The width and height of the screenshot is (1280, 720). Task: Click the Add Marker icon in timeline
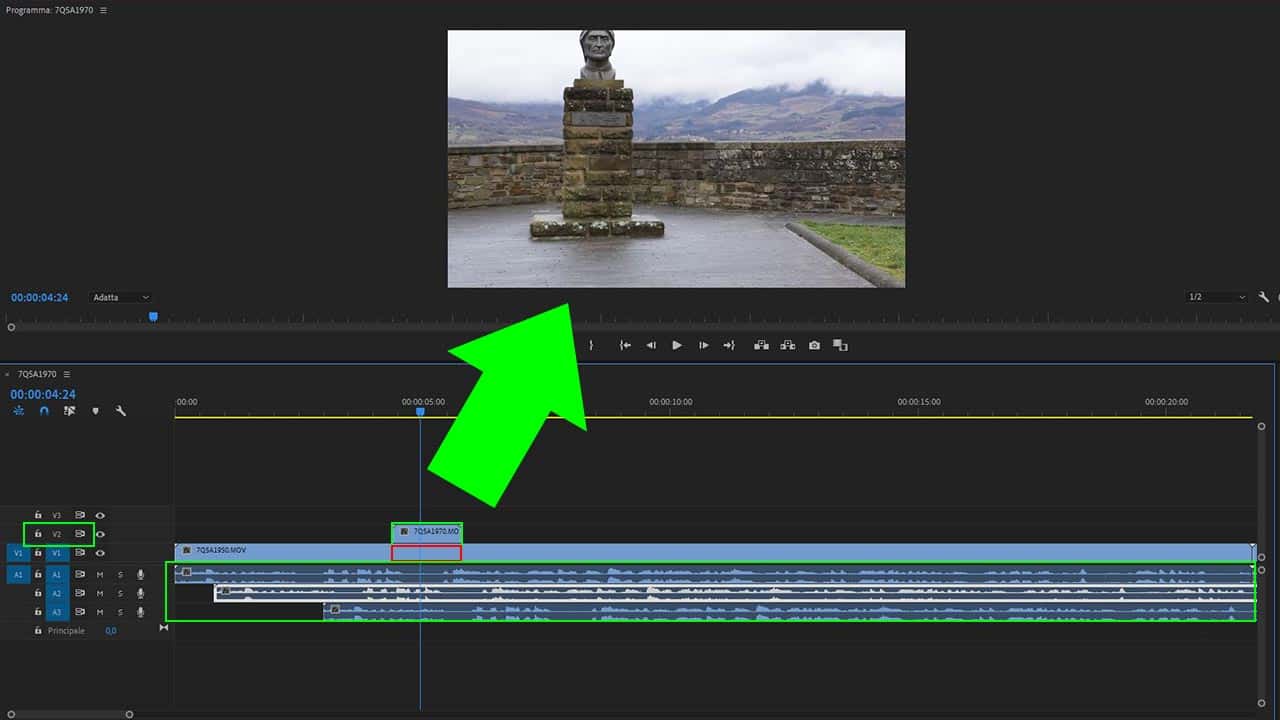95,411
